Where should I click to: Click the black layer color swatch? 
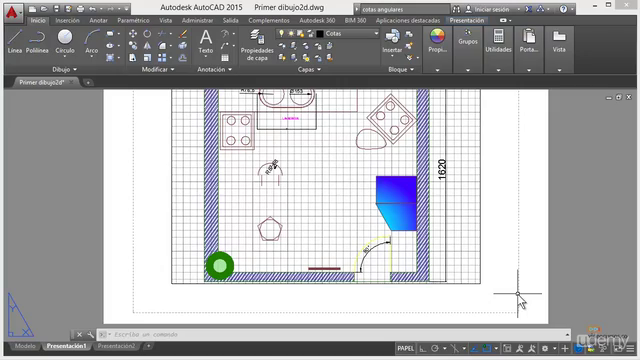click(320, 33)
